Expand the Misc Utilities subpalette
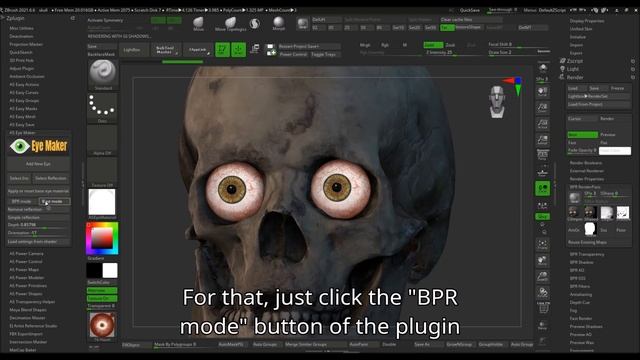 coord(22,28)
